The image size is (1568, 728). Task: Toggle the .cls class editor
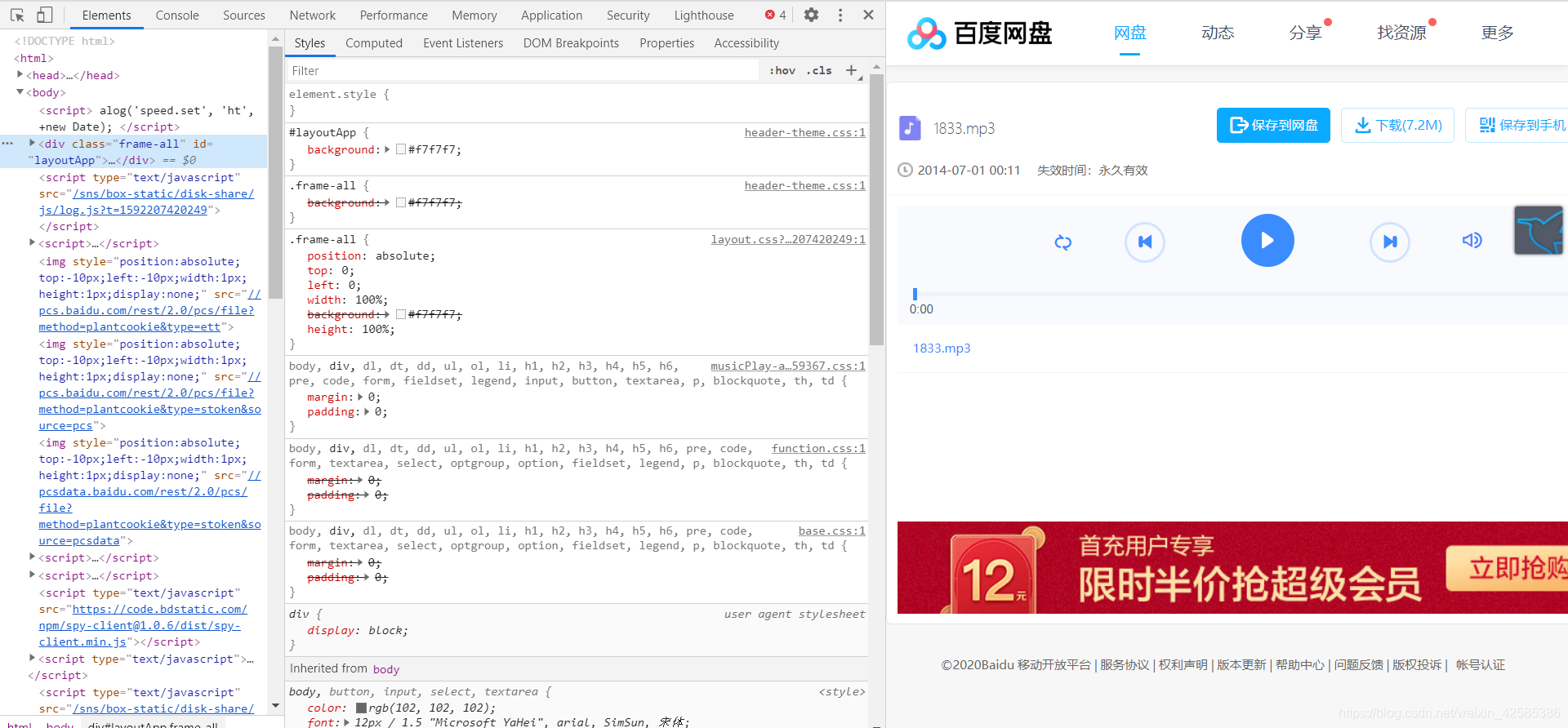coord(819,71)
